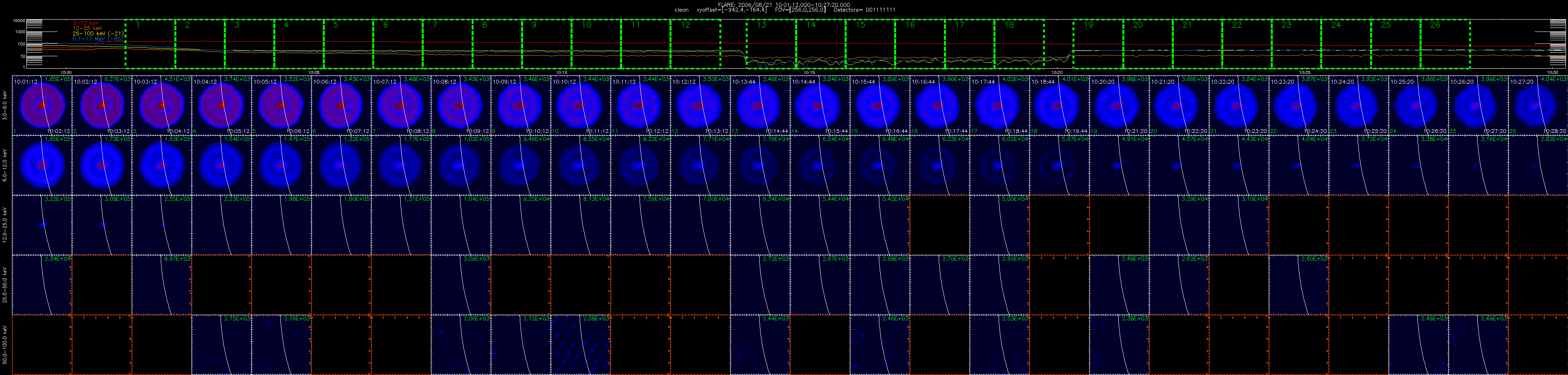Click the xyoffset=[-942.4,-164.4] text
Screen dimensions: 1568x375
(x=732, y=10)
